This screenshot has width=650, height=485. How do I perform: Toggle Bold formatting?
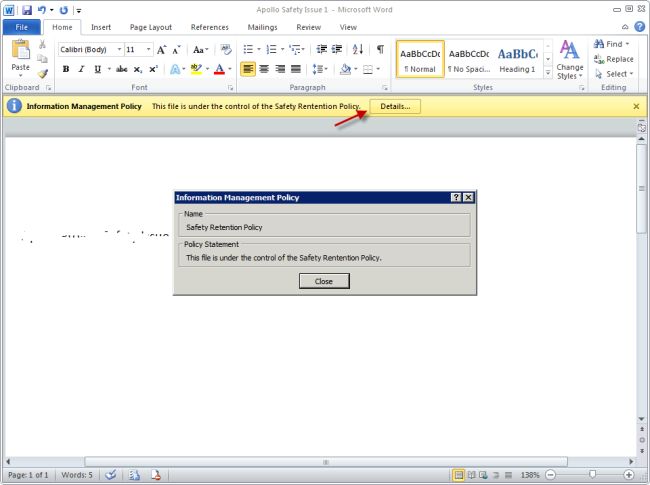coord(66,69)
